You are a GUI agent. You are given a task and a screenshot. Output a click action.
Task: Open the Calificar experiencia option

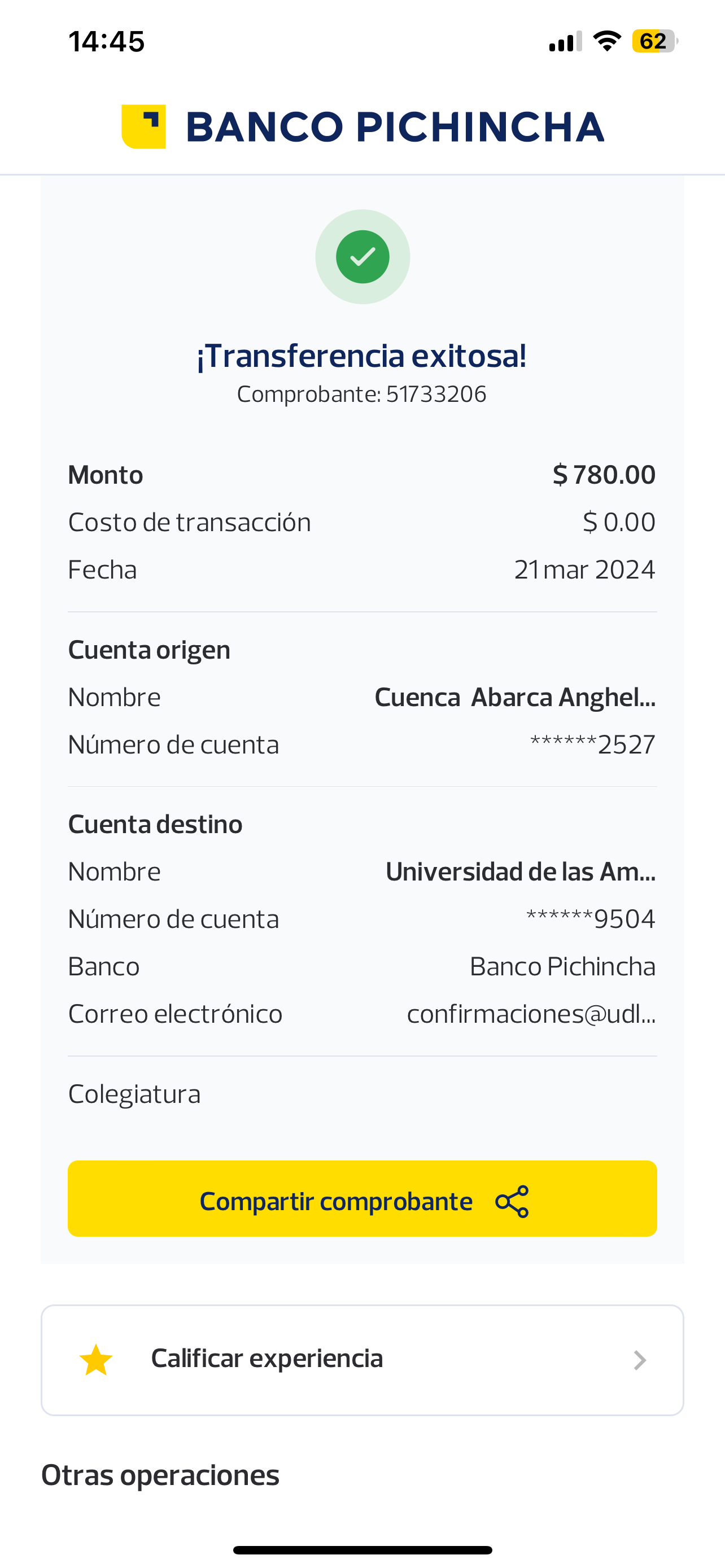pos(267,1359)
